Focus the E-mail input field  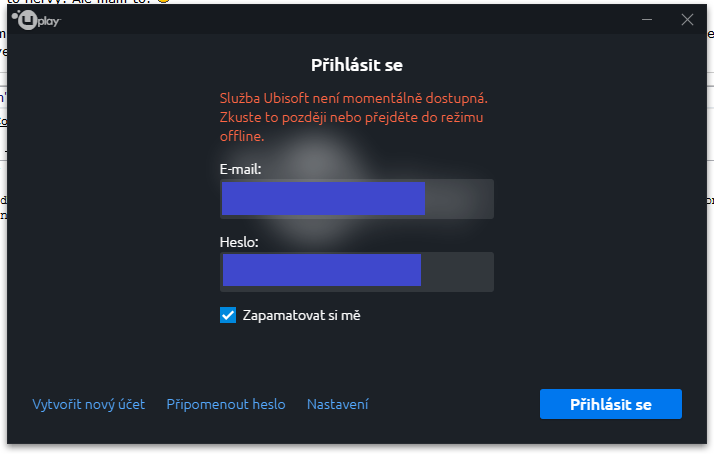[x=357, y=199]
